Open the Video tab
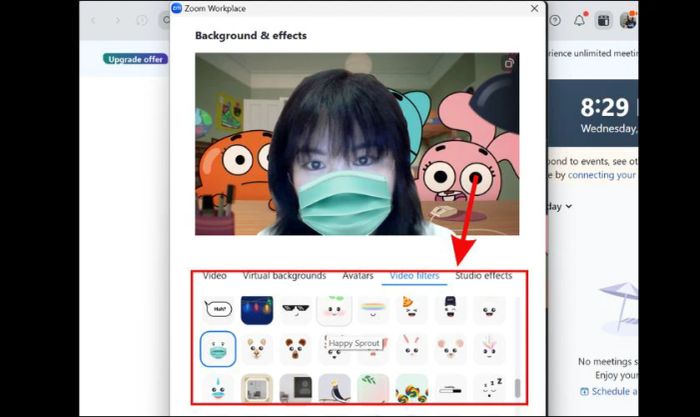 point(215,276)
